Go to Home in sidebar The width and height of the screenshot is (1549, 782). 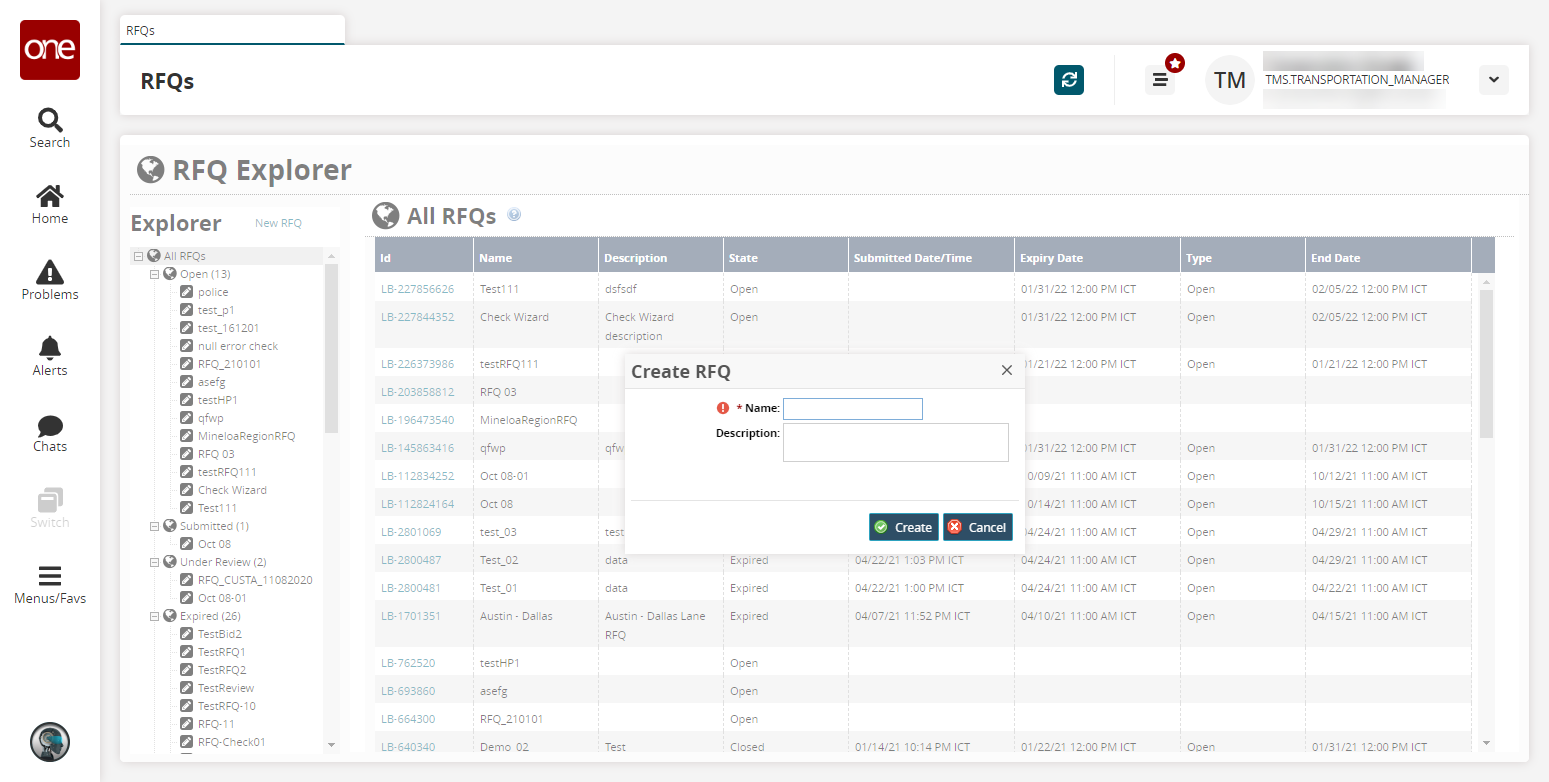coord(49,204)
